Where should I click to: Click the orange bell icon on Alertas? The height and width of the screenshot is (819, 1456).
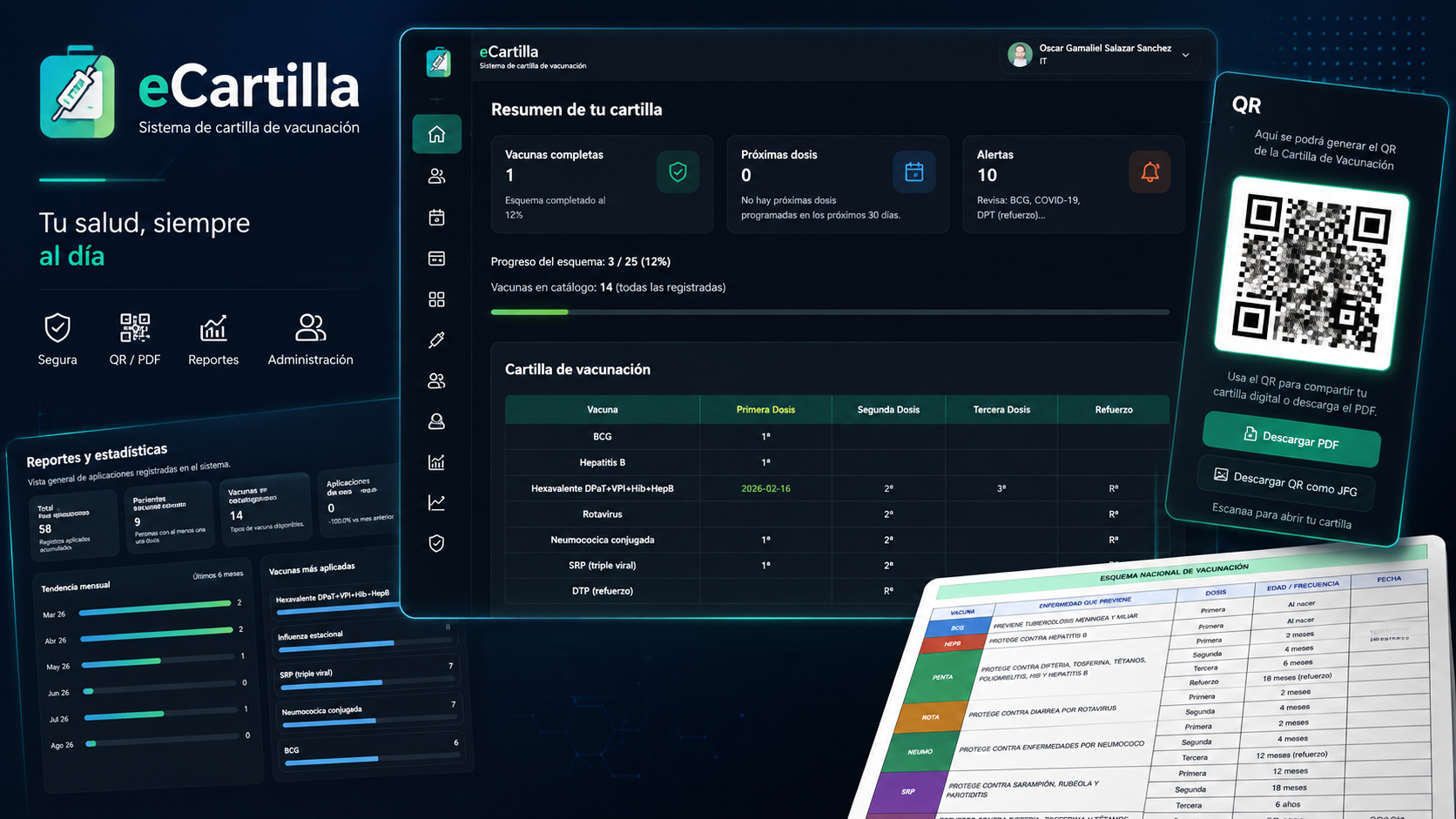click(1149, 171)
